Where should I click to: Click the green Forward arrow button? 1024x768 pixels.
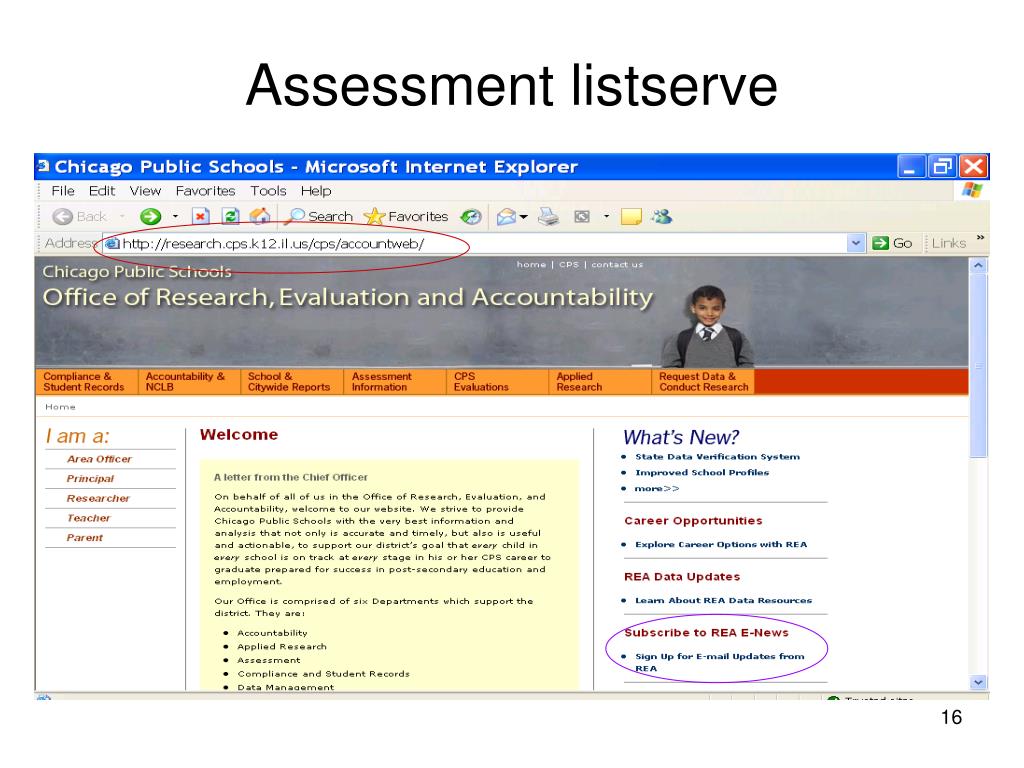[x=151, y=216]
